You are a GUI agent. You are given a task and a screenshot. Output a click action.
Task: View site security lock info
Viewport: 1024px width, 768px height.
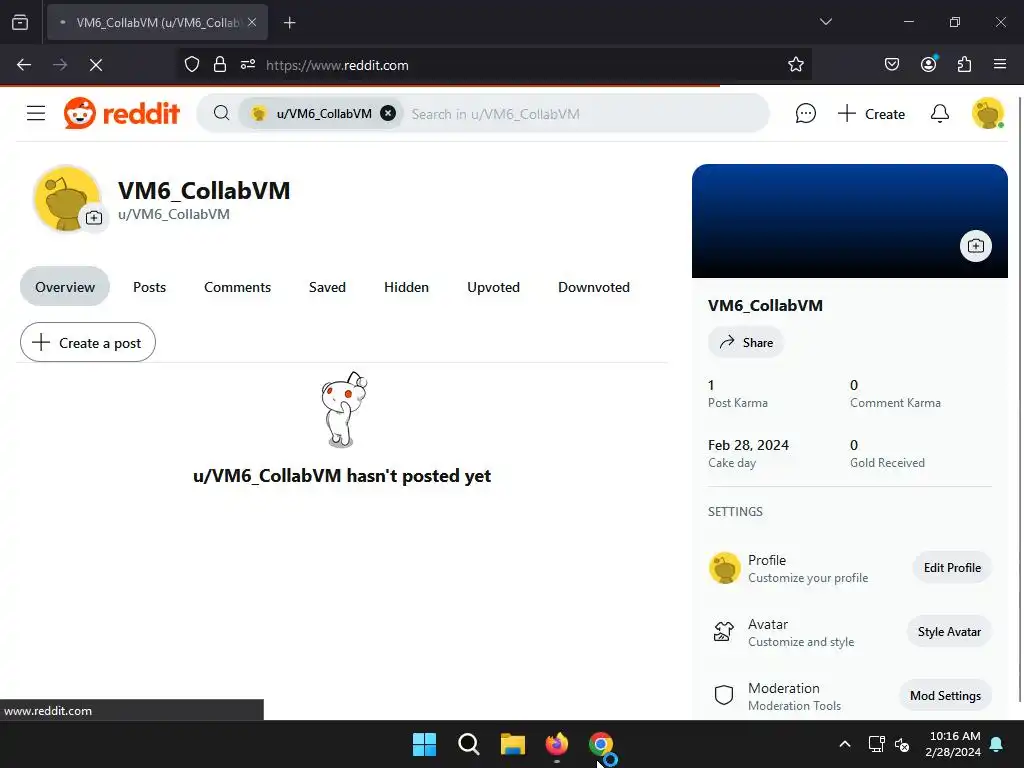220,65
